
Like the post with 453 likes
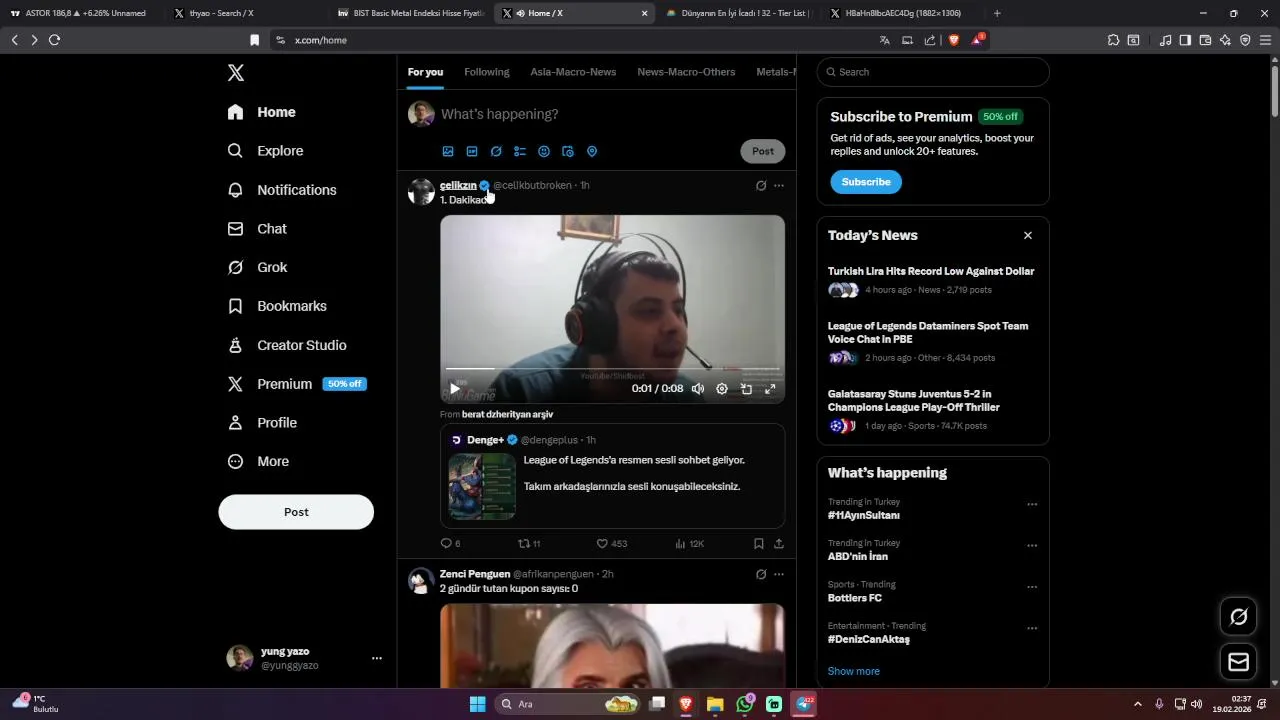tap(612, 544)
